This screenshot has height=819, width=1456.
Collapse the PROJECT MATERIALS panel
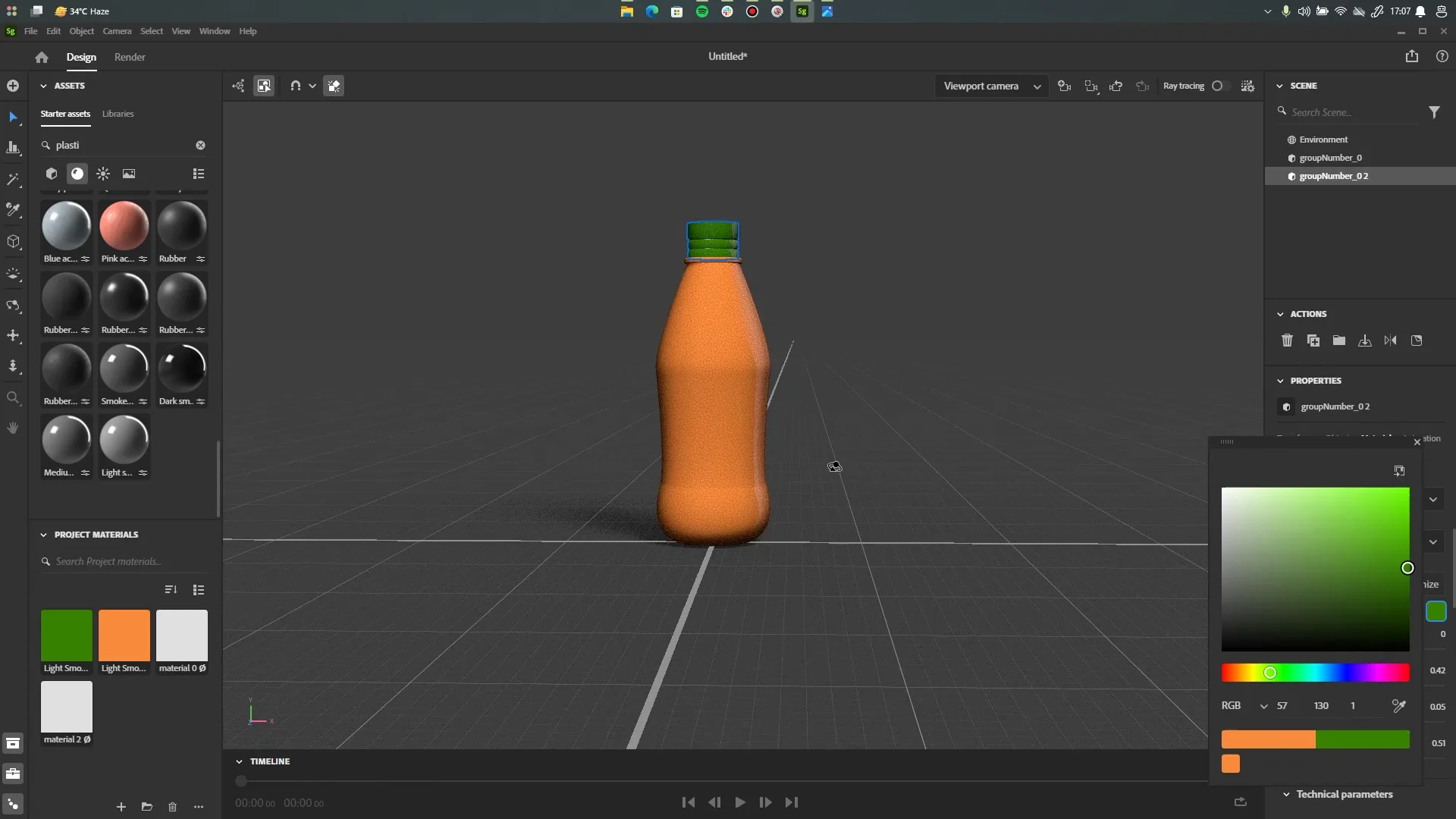[43, 535]
